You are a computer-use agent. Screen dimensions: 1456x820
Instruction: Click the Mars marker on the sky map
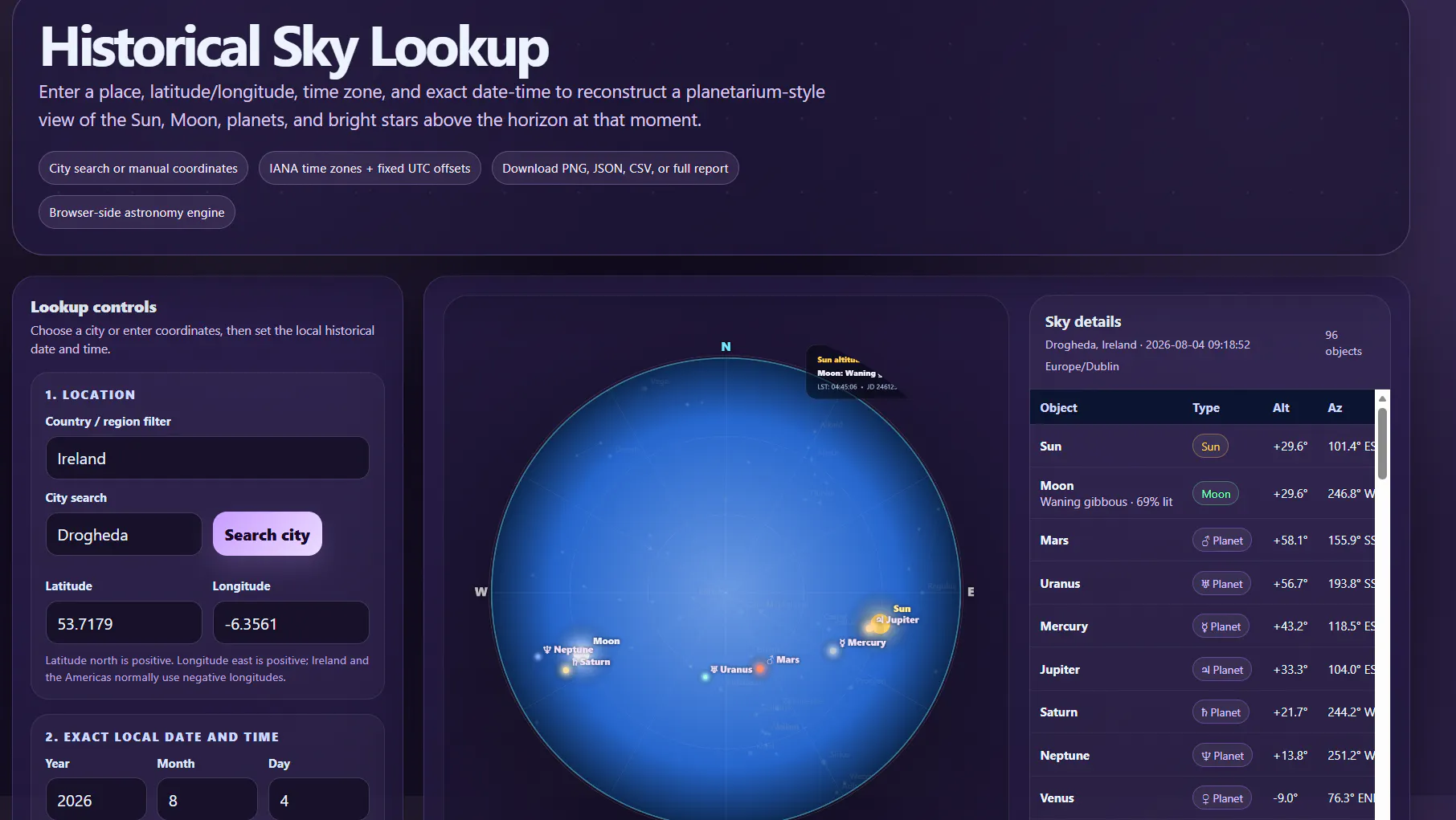coord(759,668)
